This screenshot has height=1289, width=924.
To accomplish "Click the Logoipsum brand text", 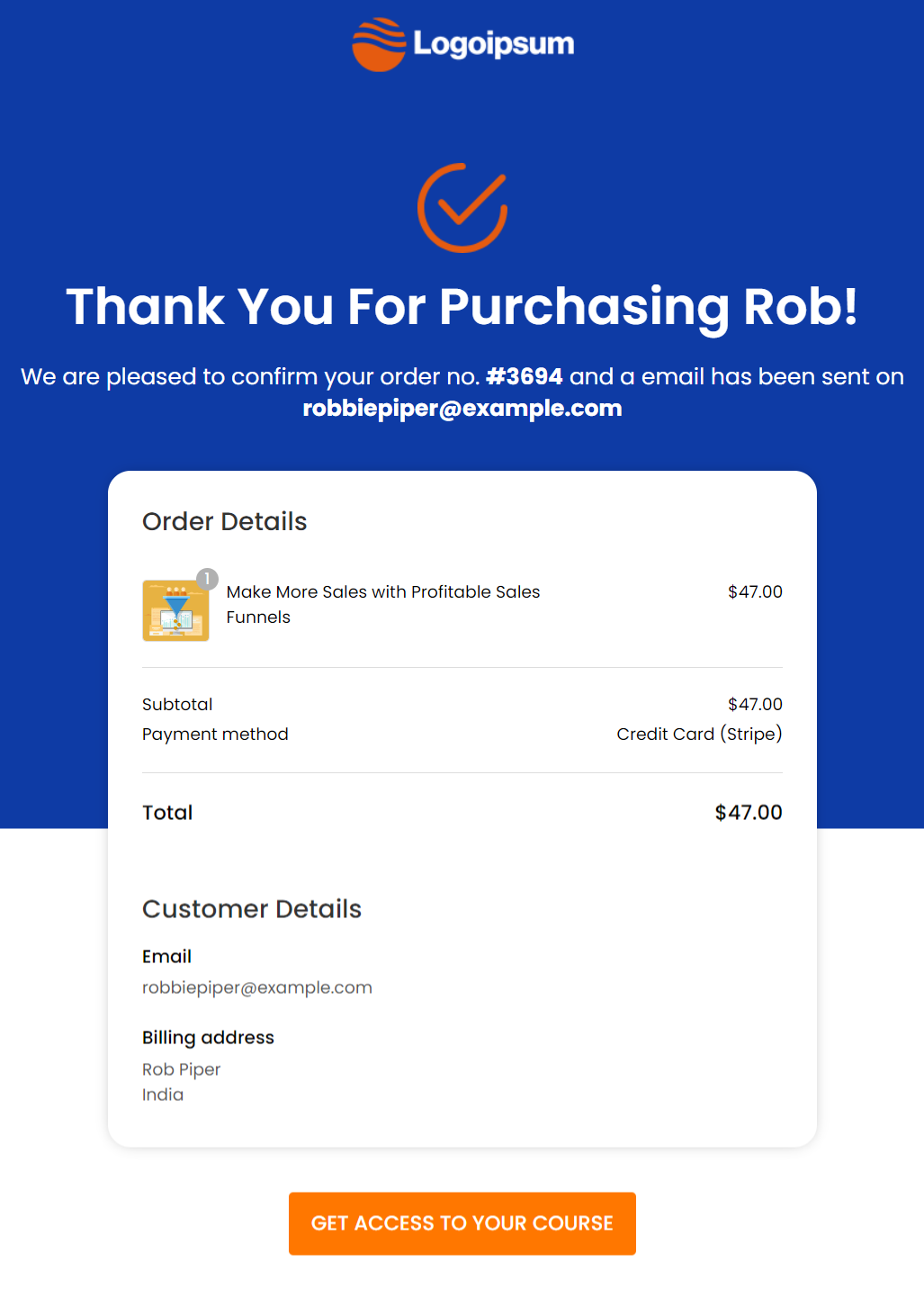I will (493, 44).
